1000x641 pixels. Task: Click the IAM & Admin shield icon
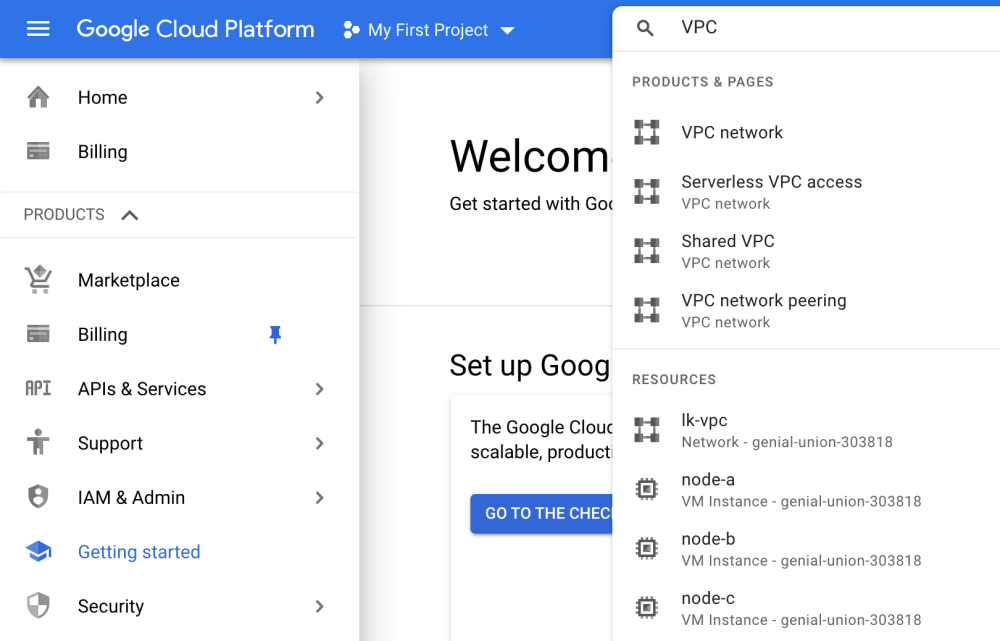point(38,497)
